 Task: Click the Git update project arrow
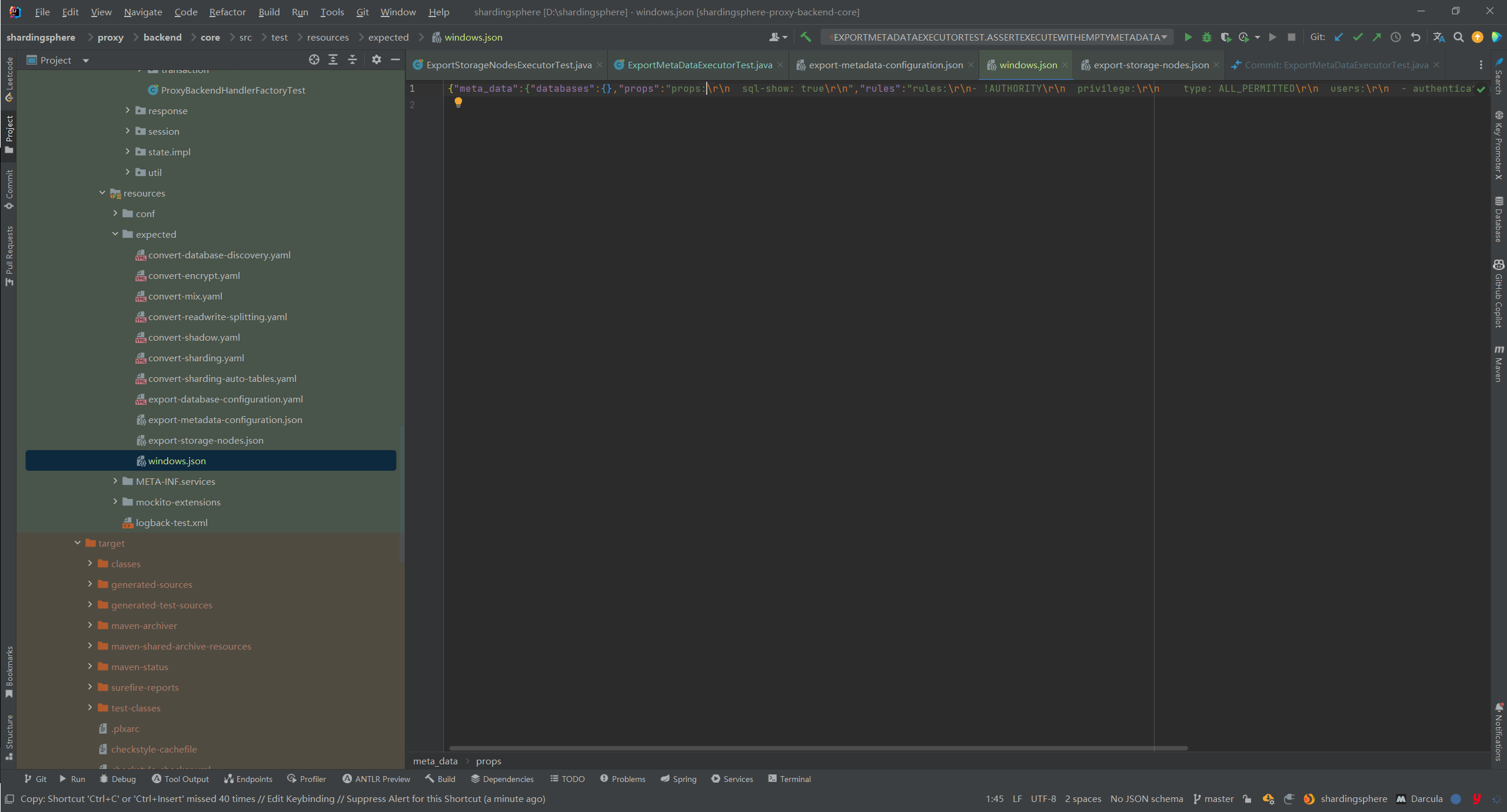(1339, 37)
